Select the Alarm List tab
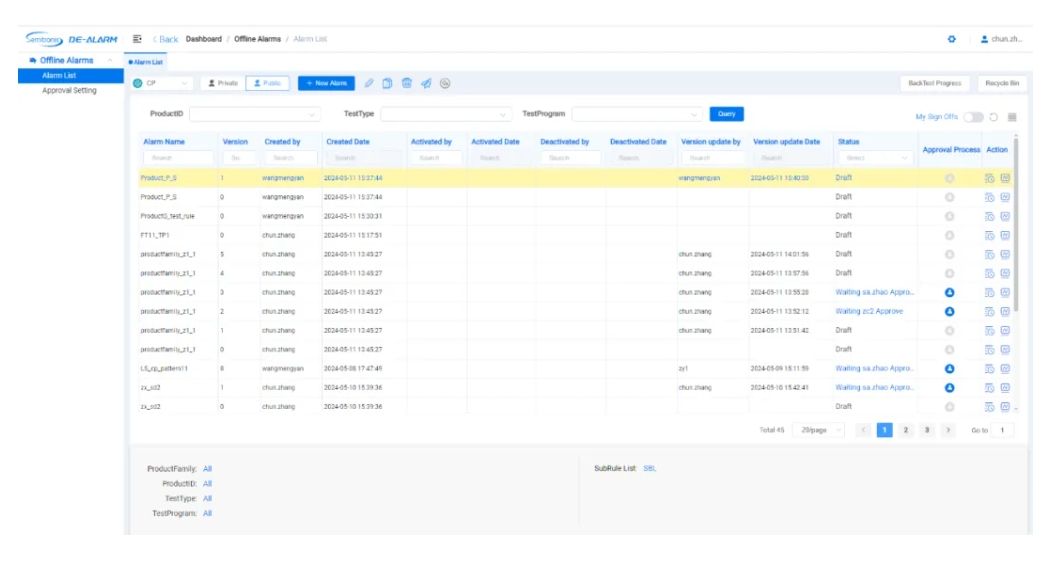The image size is (1056, 573). (146, 62)
